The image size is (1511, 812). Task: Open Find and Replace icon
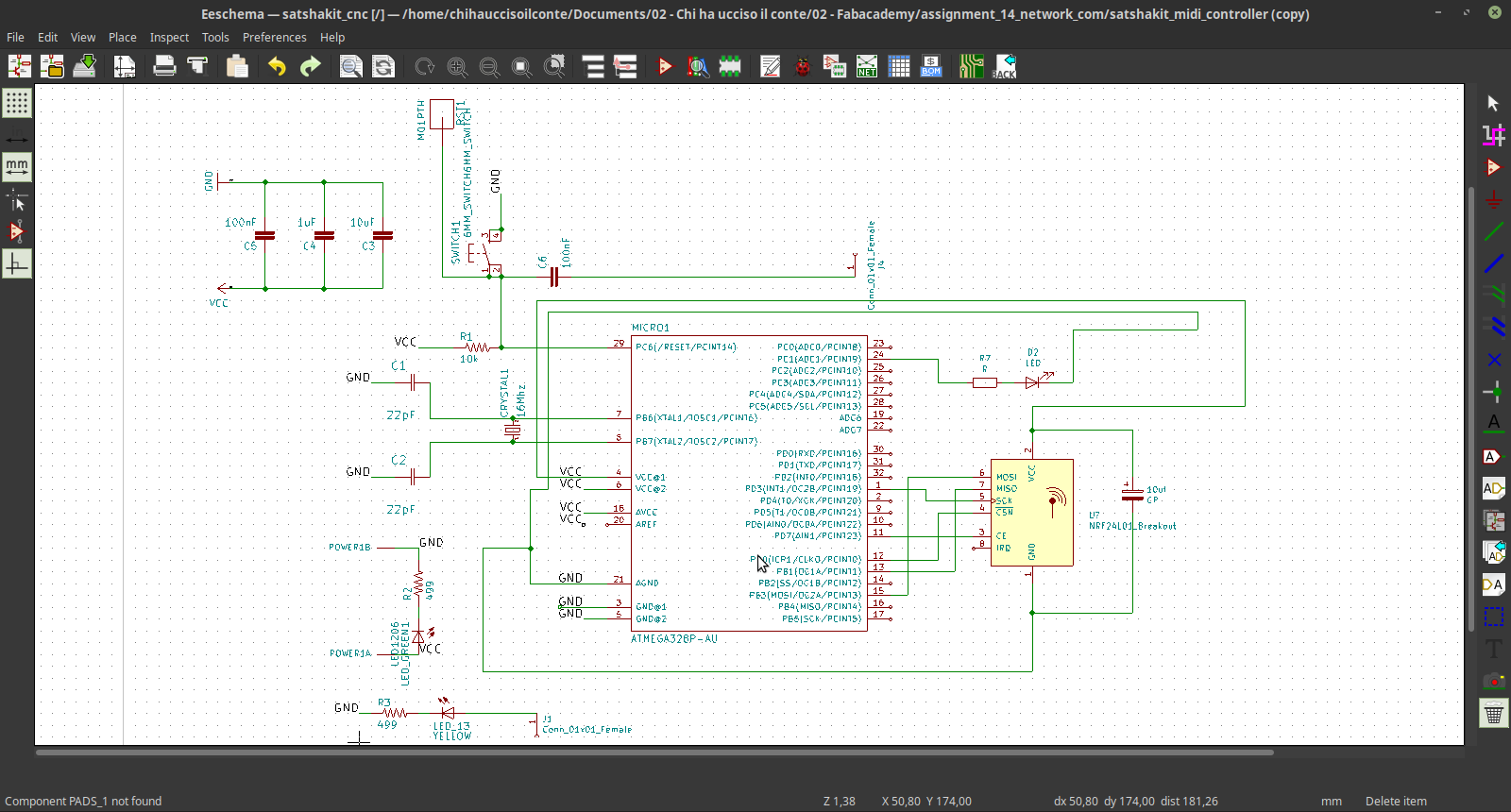382,66
